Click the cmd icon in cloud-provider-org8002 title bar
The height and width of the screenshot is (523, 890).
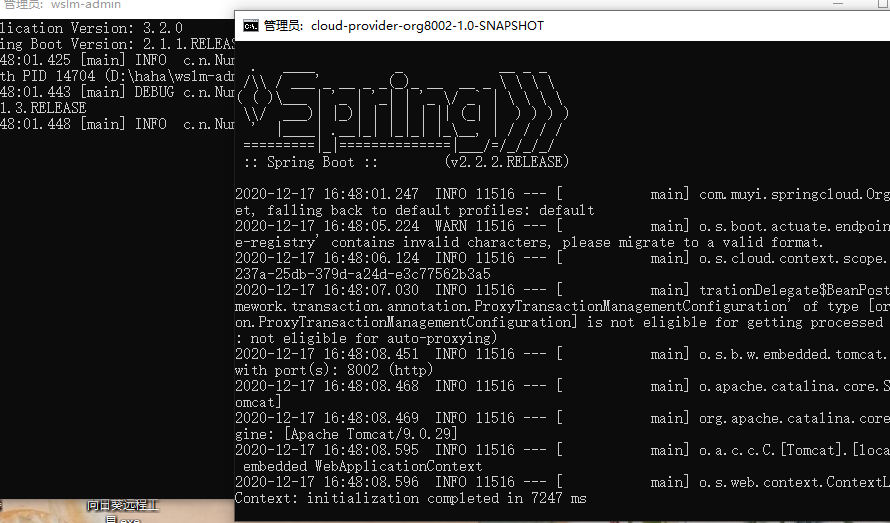point(250,26)
